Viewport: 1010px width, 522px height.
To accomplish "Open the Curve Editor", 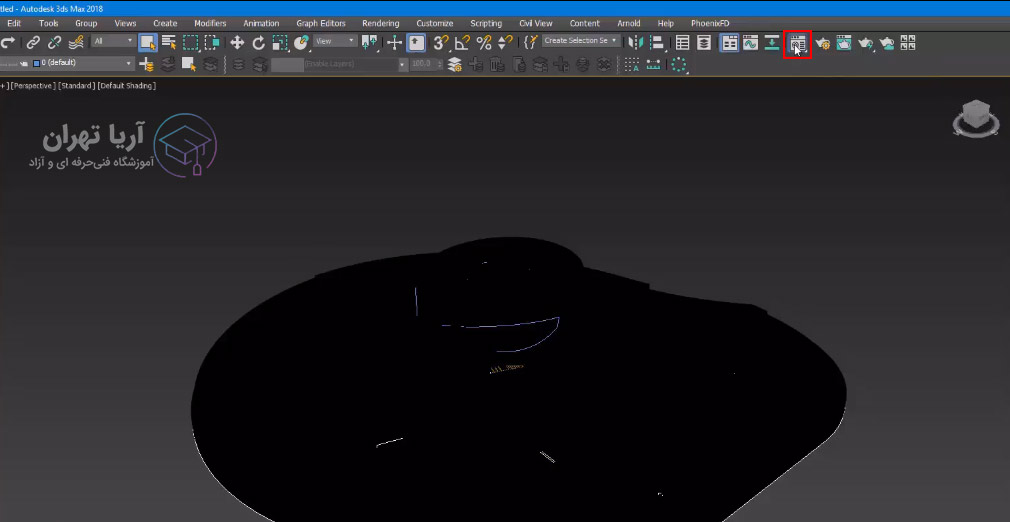I will pos(750,43).
